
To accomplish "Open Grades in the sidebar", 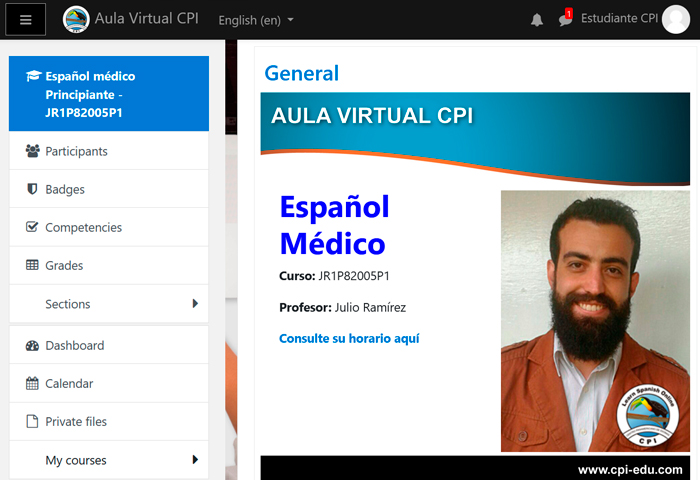I will tap(109, 265).
